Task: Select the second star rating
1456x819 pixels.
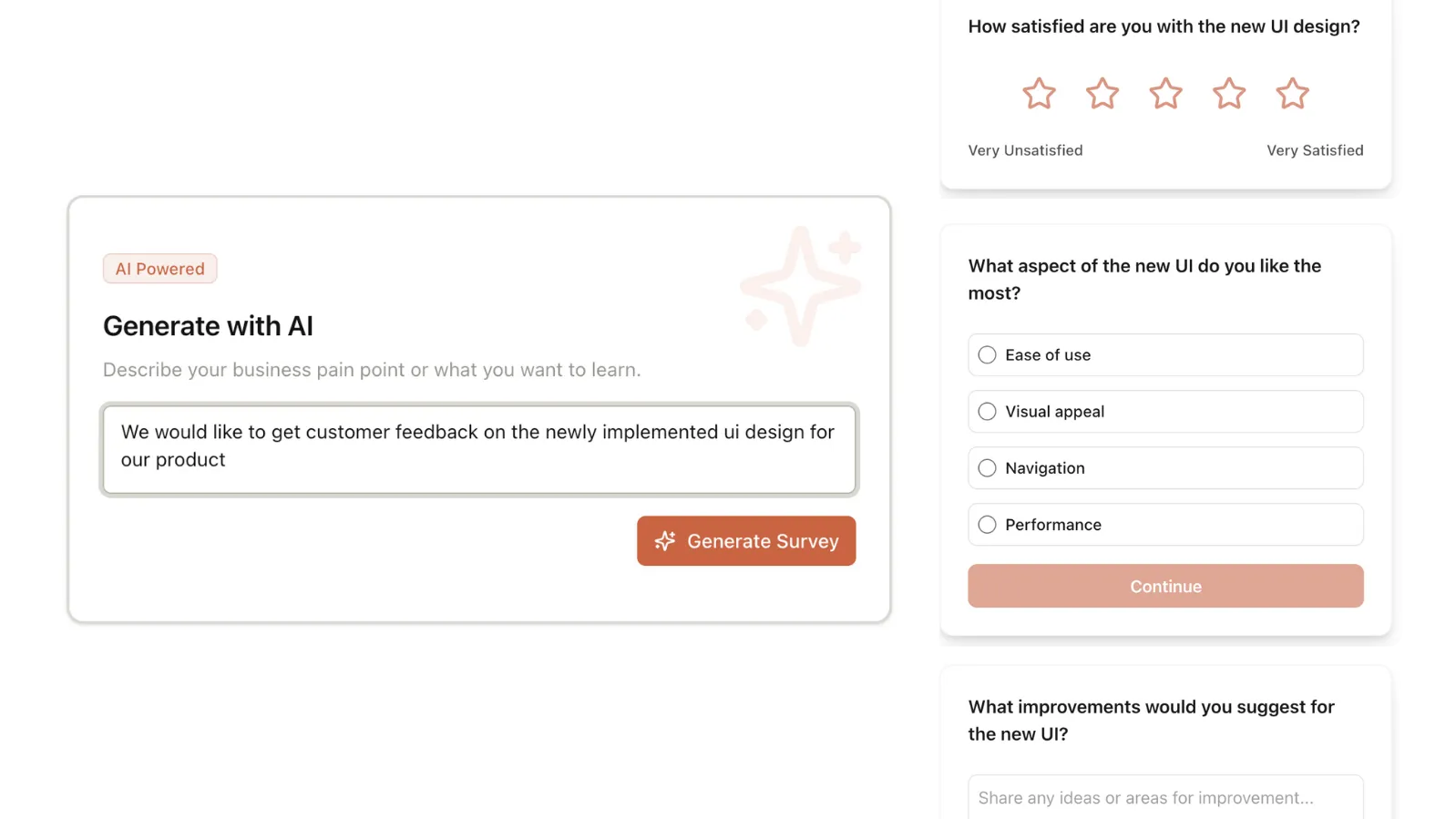Action: click(x=1102, y=94)
